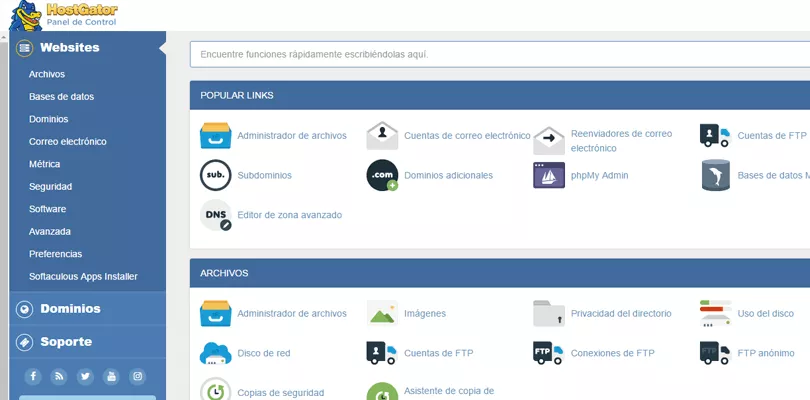Viewport: 810px width, 400px height.
Task: Select Avanzada in the sidebar
Action: [50, 232]
